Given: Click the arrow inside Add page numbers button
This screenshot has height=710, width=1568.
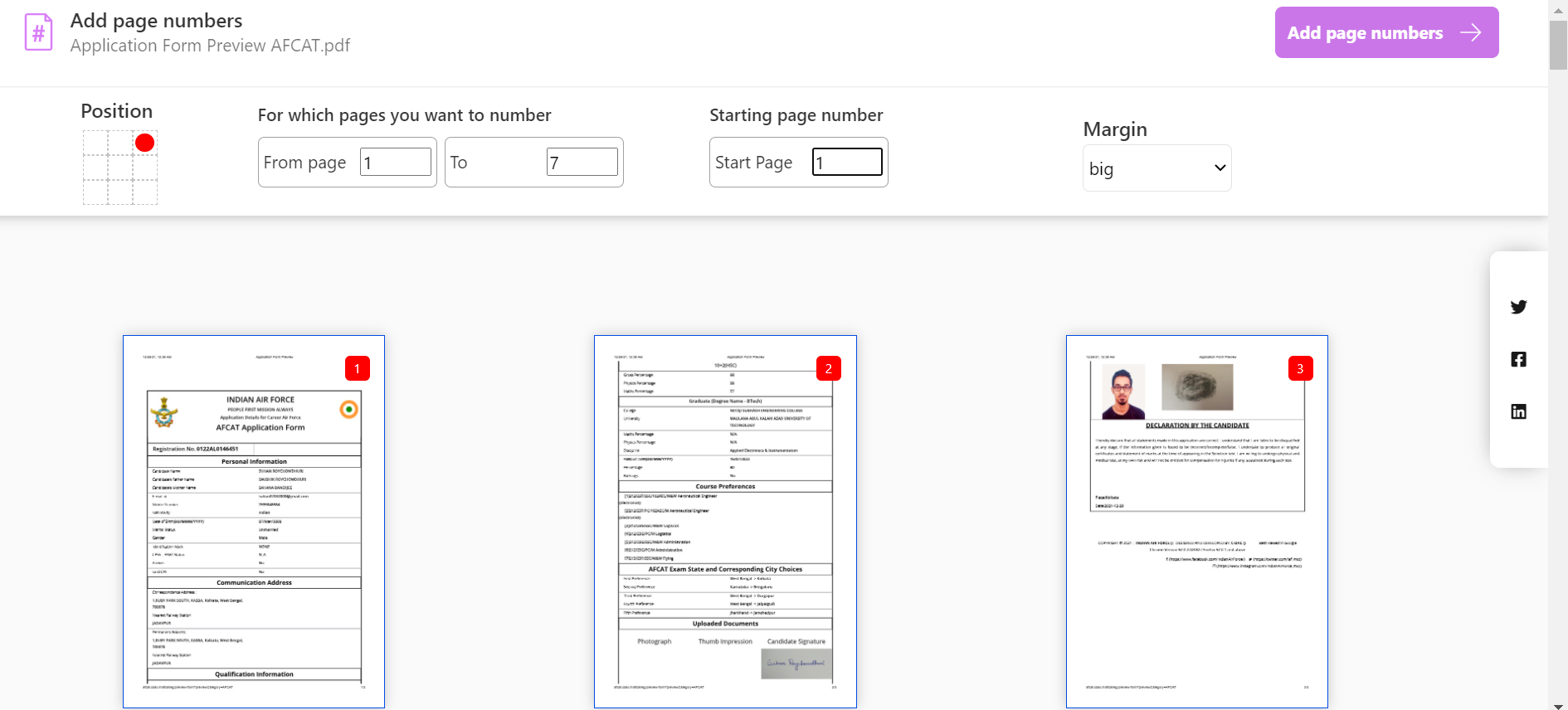Looking at the screenshot, I should 1471,32.
